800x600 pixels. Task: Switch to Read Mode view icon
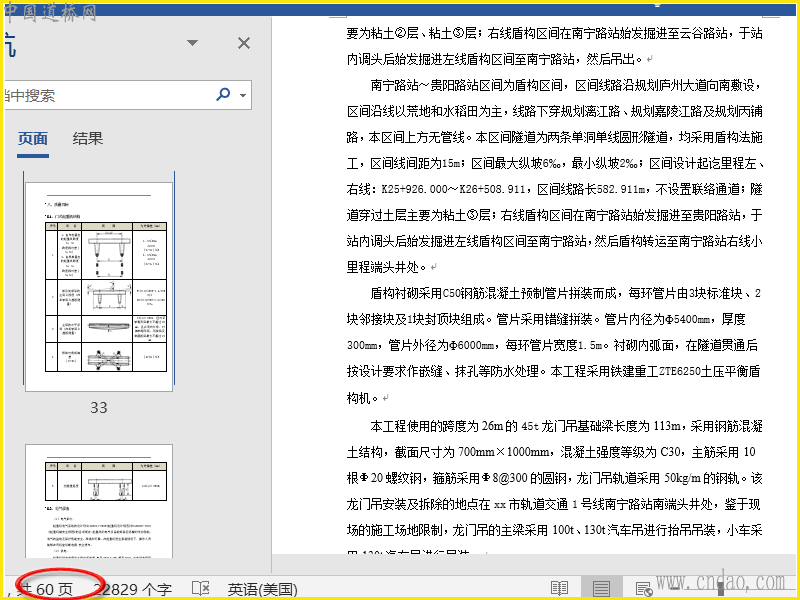click(x=560, y=588)
